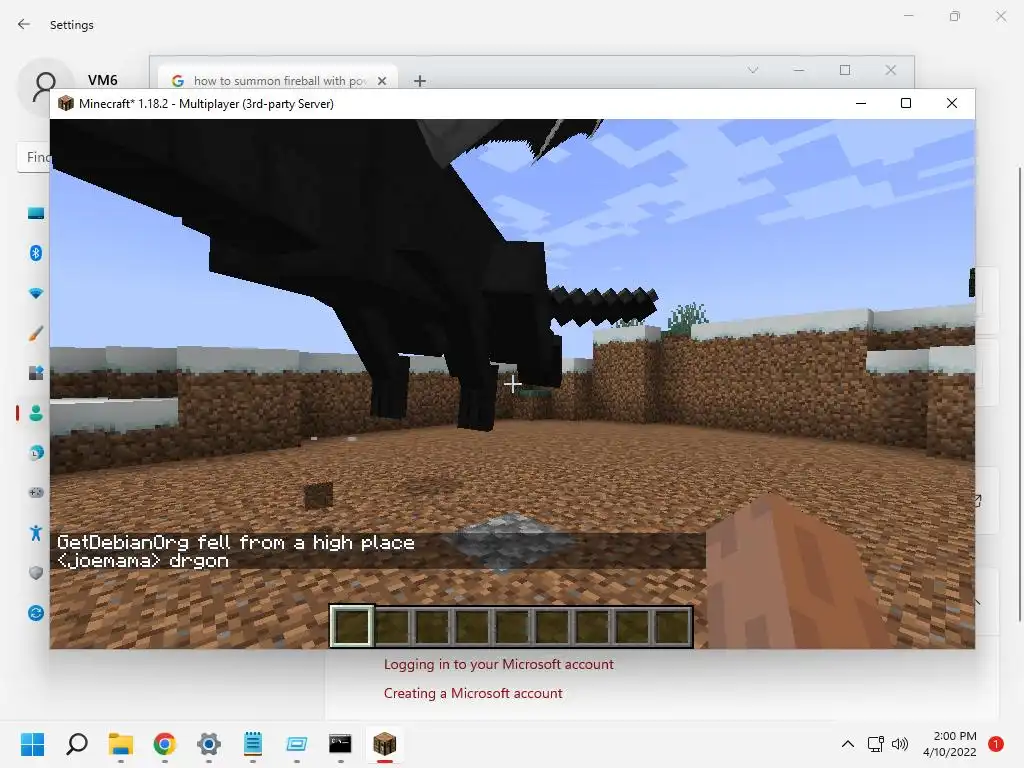Click chat message 'GetDebianOrg fell from a high place'
Image resolution: width=1024 pixels, height=768 pixels.
[x=236, y=543]
